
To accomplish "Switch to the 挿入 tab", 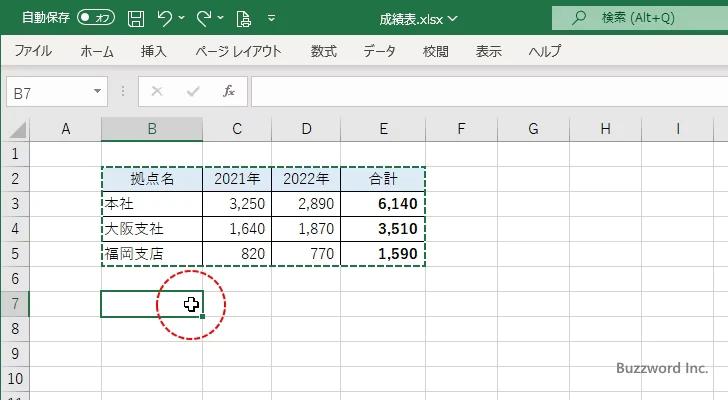I will coord(154,51).
